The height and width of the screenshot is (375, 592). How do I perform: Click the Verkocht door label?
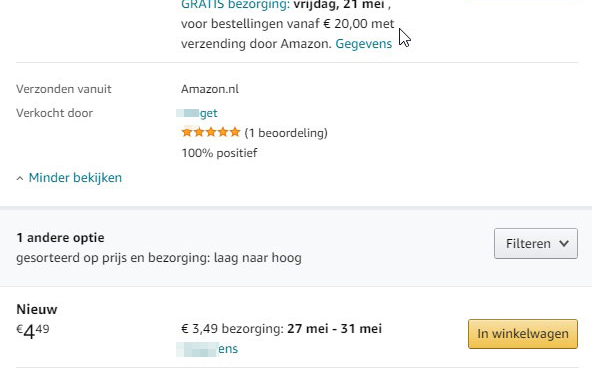click(54, 113)
